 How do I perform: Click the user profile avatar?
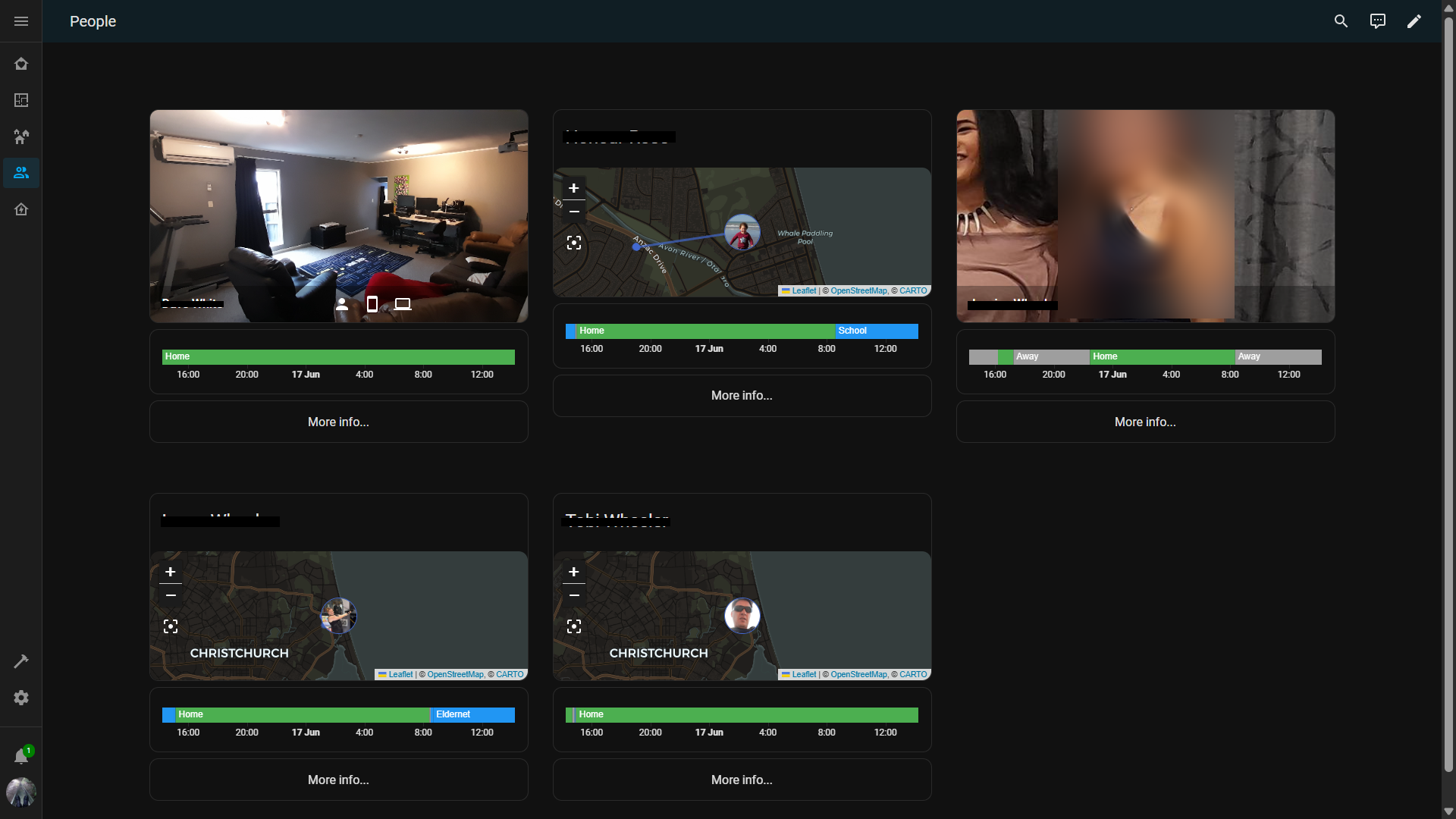(21, 792)
